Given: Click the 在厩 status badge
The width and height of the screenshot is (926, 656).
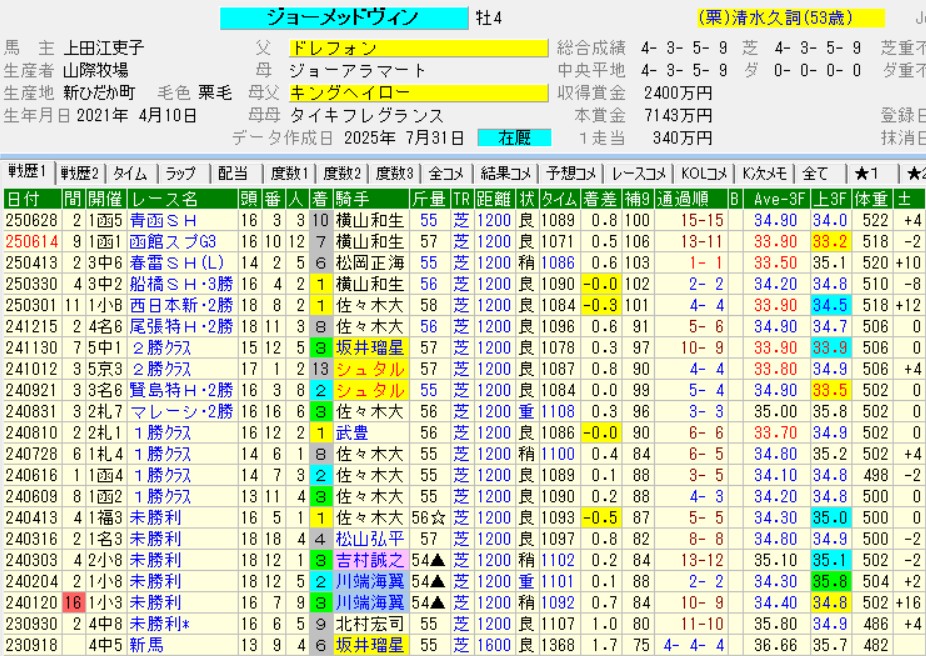Looking at the screenshot, I should coord(510,137).
